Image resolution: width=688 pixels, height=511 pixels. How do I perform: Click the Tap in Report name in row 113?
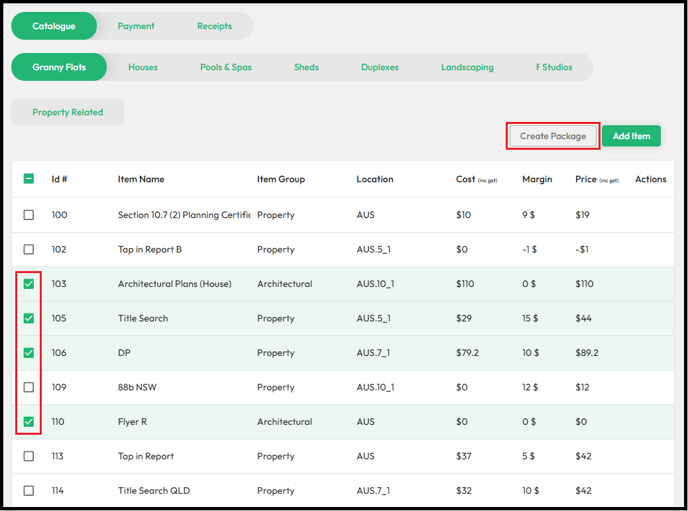tap(146, 456)
